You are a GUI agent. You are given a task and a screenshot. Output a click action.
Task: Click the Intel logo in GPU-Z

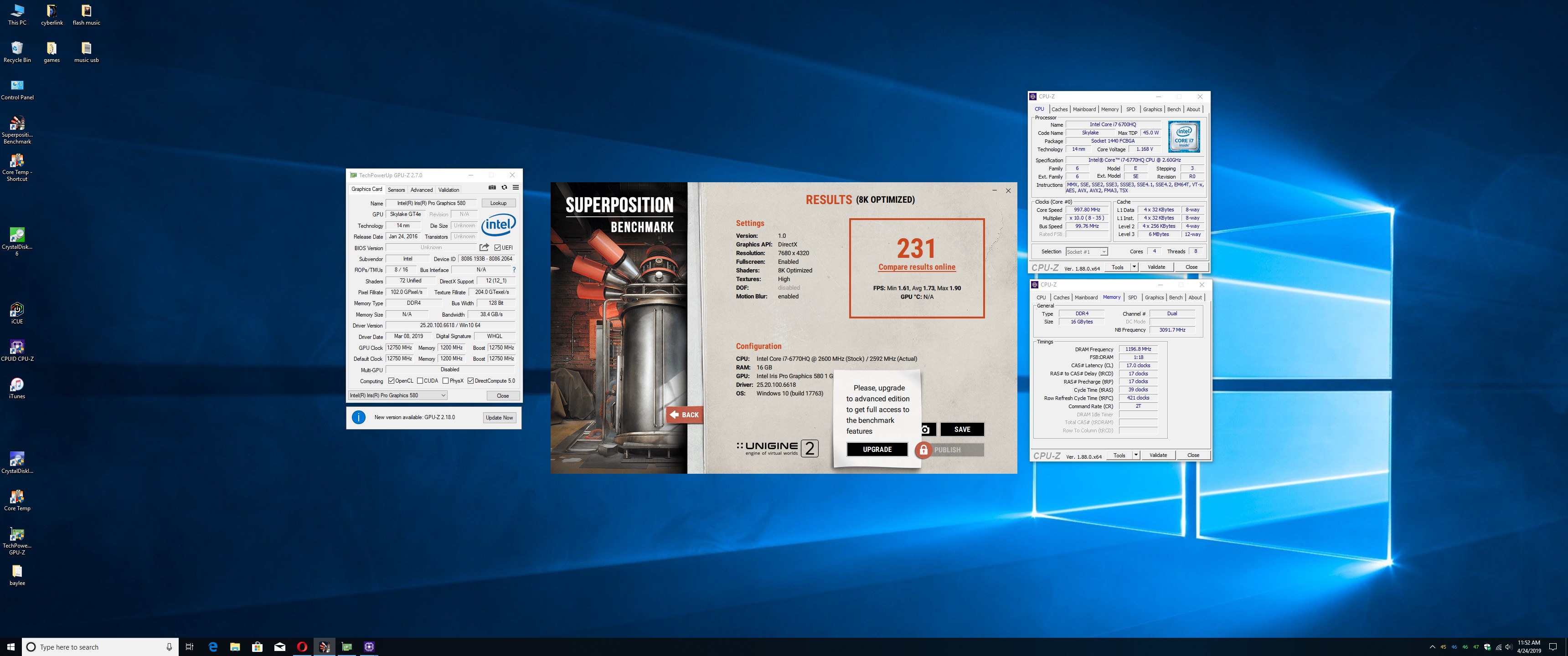click(499, 225)
